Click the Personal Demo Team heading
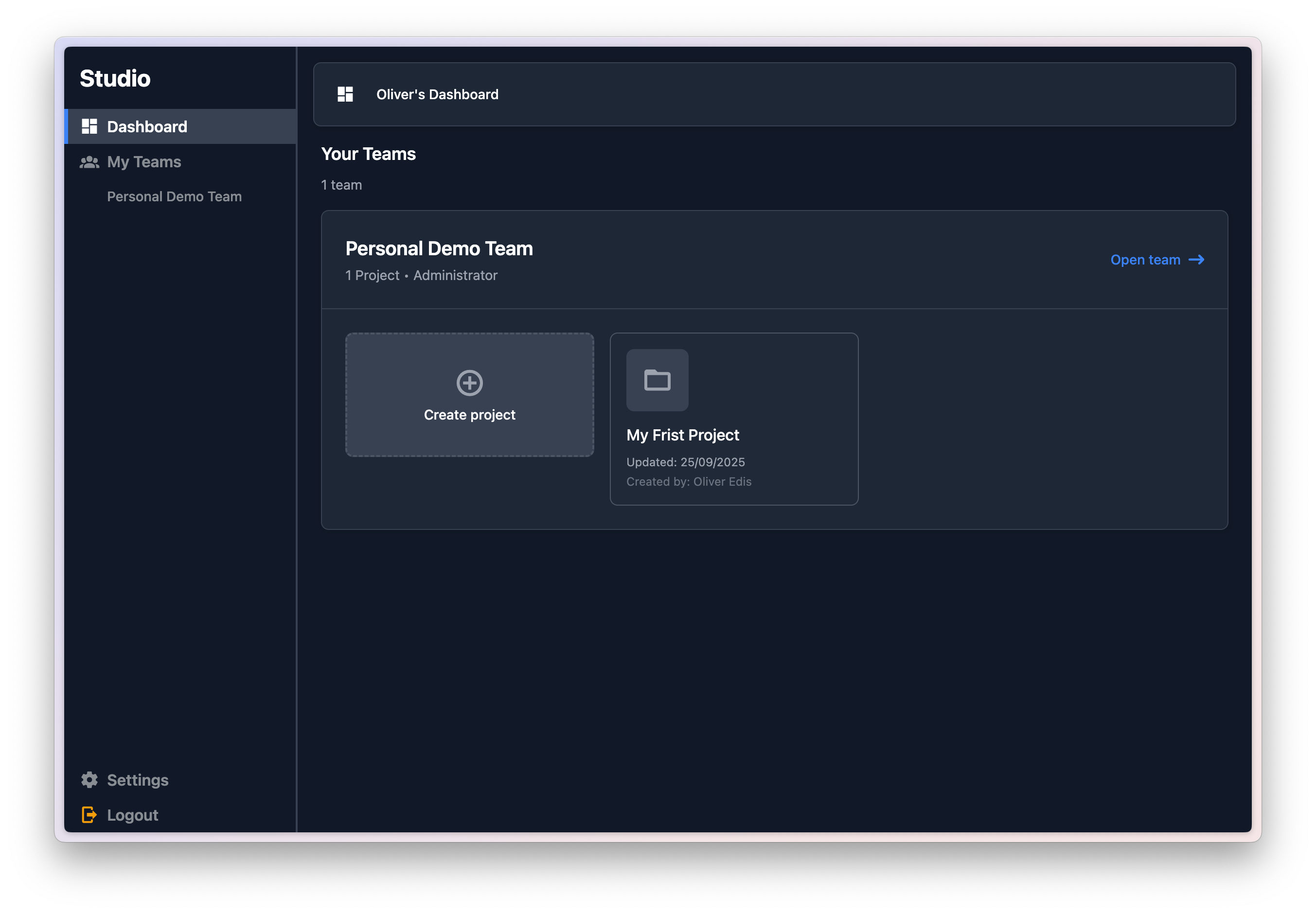This screenshot has height=914, width=1316. pyautogui.click(x=439, y=248)
